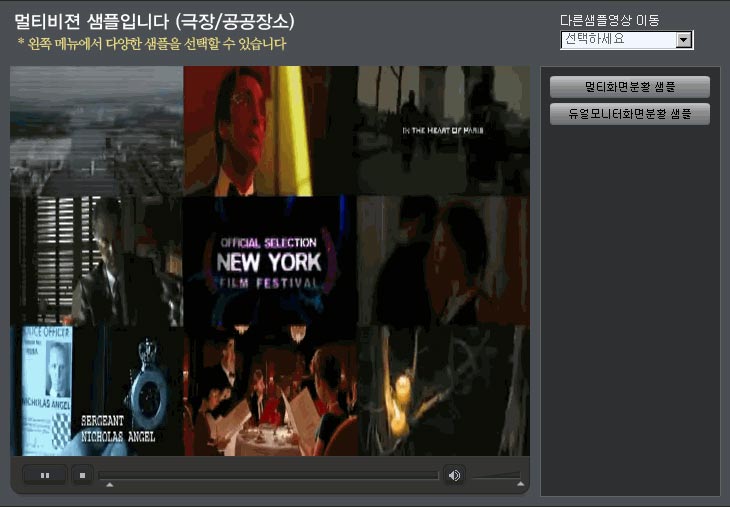The width and height of the screenshot is (730, 507).
Task: Click the 듀얼모니터화면분할 샘플 button
Action: pyautogui.click(x=630, y=114)
